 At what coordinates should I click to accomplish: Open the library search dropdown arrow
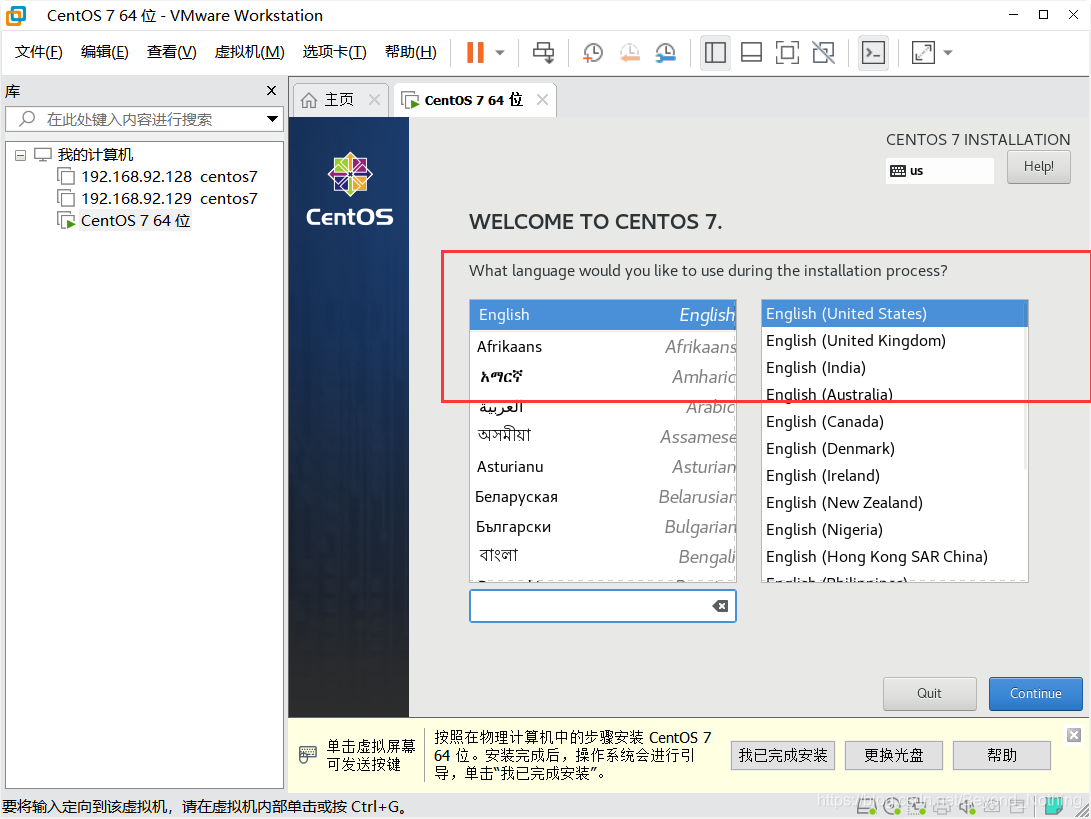[273, 119]
